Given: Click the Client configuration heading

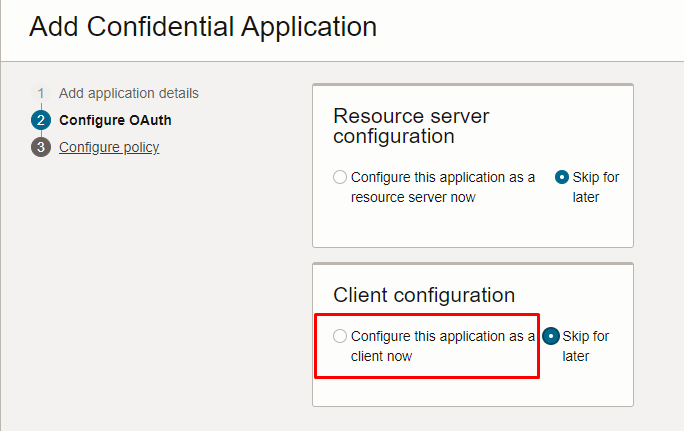Looking at the screenshot, I should click(424, 295).
